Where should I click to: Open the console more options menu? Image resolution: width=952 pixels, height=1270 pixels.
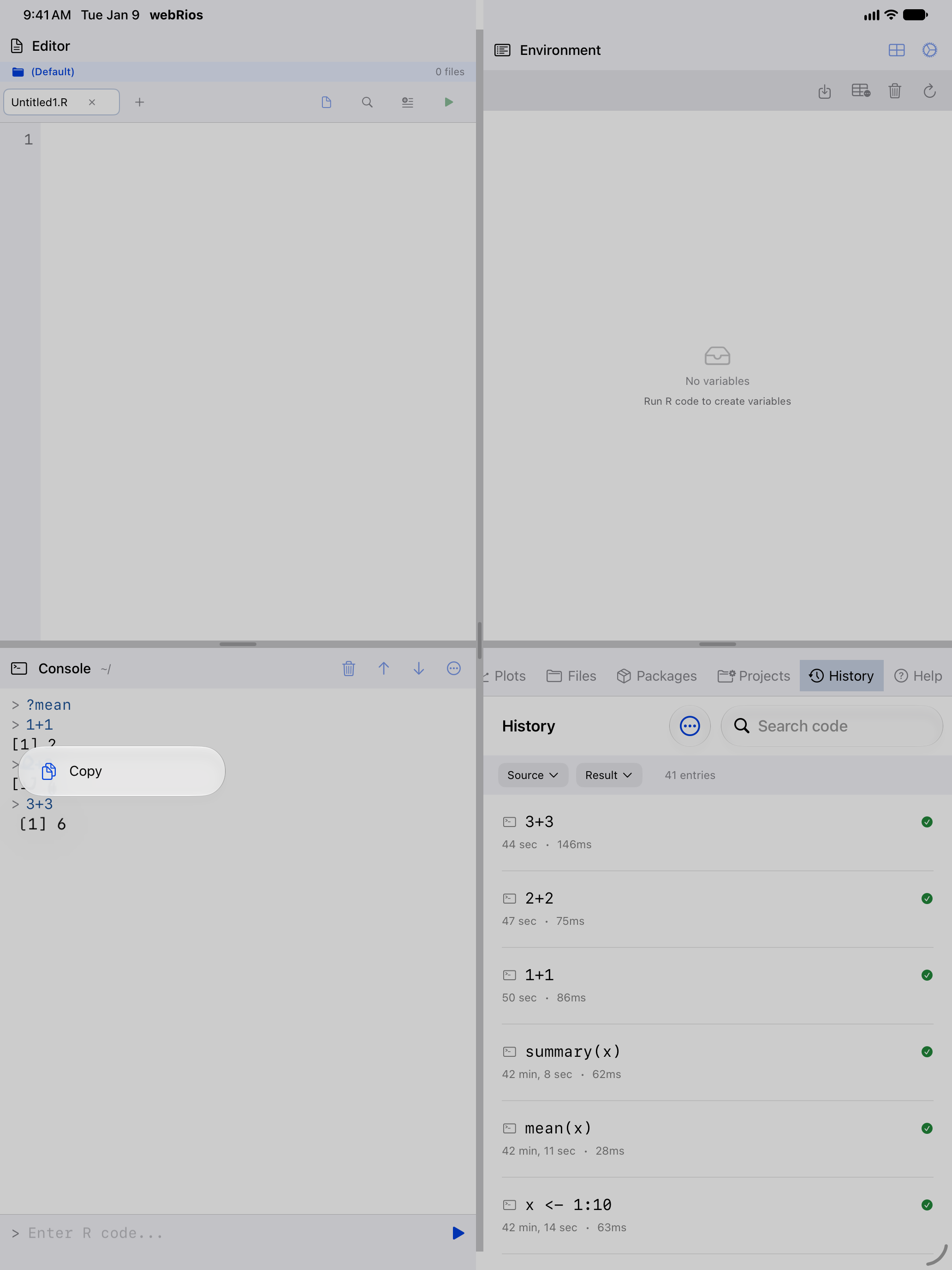point(454,668)
